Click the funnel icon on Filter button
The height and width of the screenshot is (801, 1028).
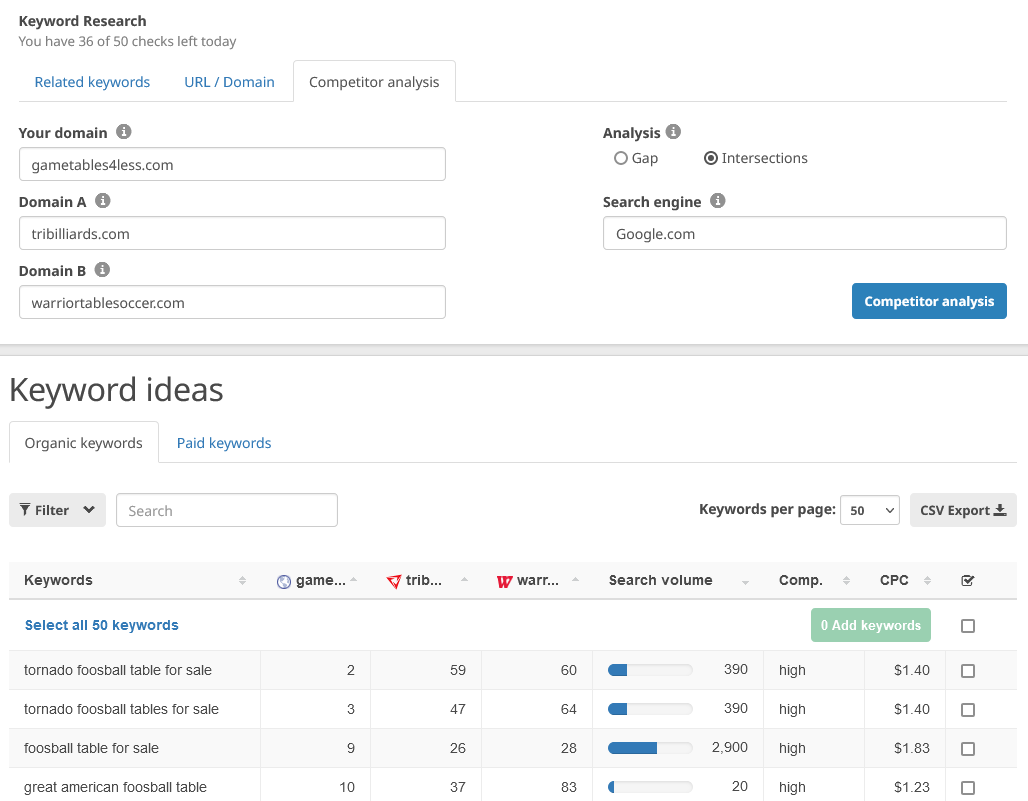pyautogui.click(x=25, y=509)
